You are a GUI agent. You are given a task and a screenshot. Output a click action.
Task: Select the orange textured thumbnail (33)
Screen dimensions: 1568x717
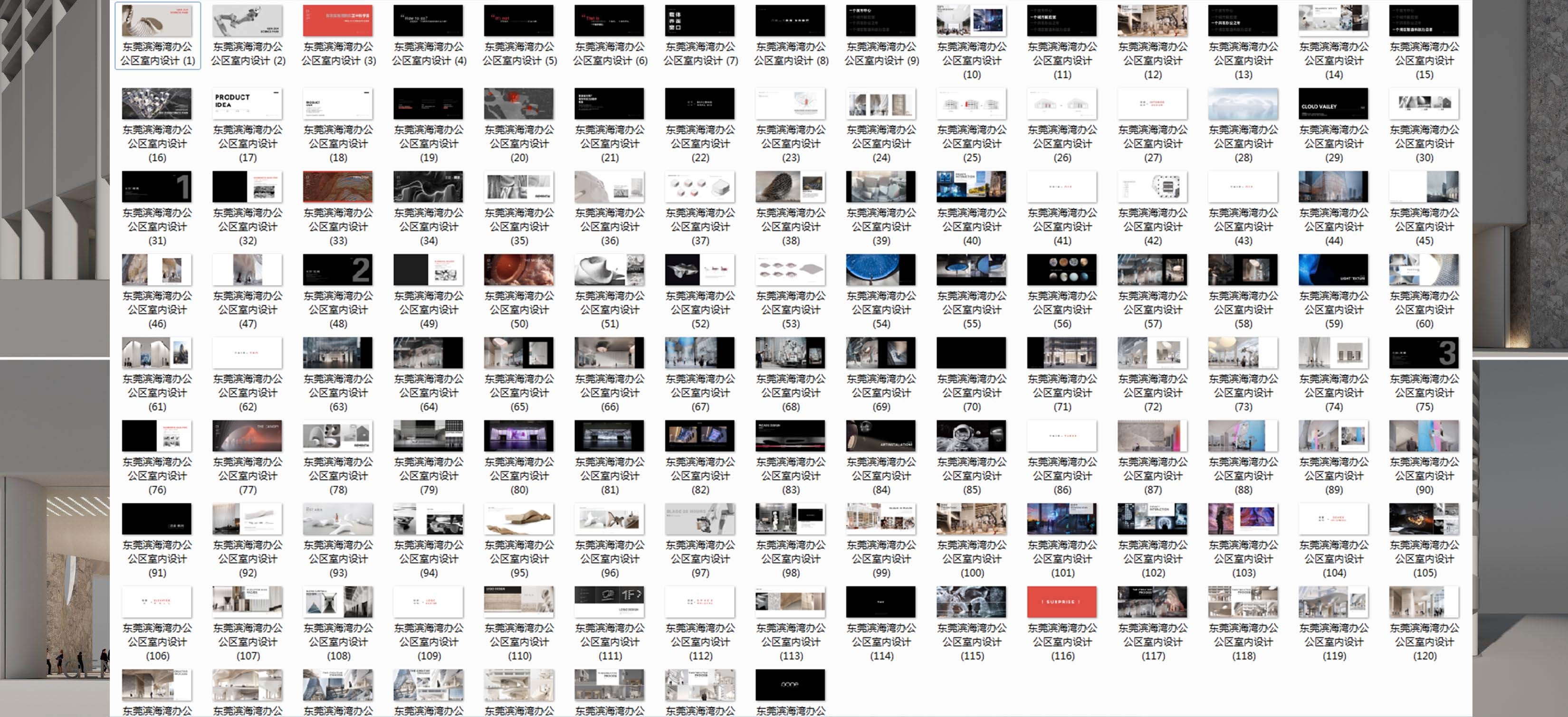(338, 187)
